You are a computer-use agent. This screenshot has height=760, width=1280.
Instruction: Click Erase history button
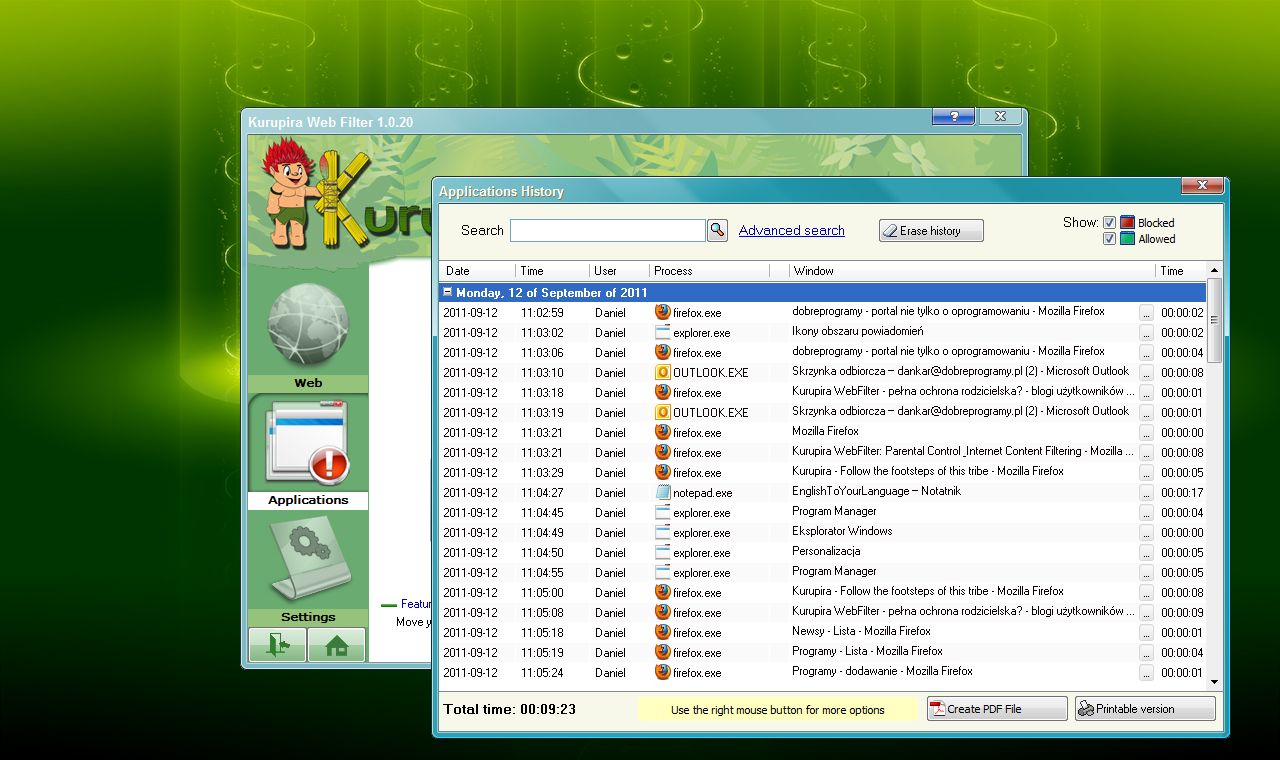pos(931,231)
